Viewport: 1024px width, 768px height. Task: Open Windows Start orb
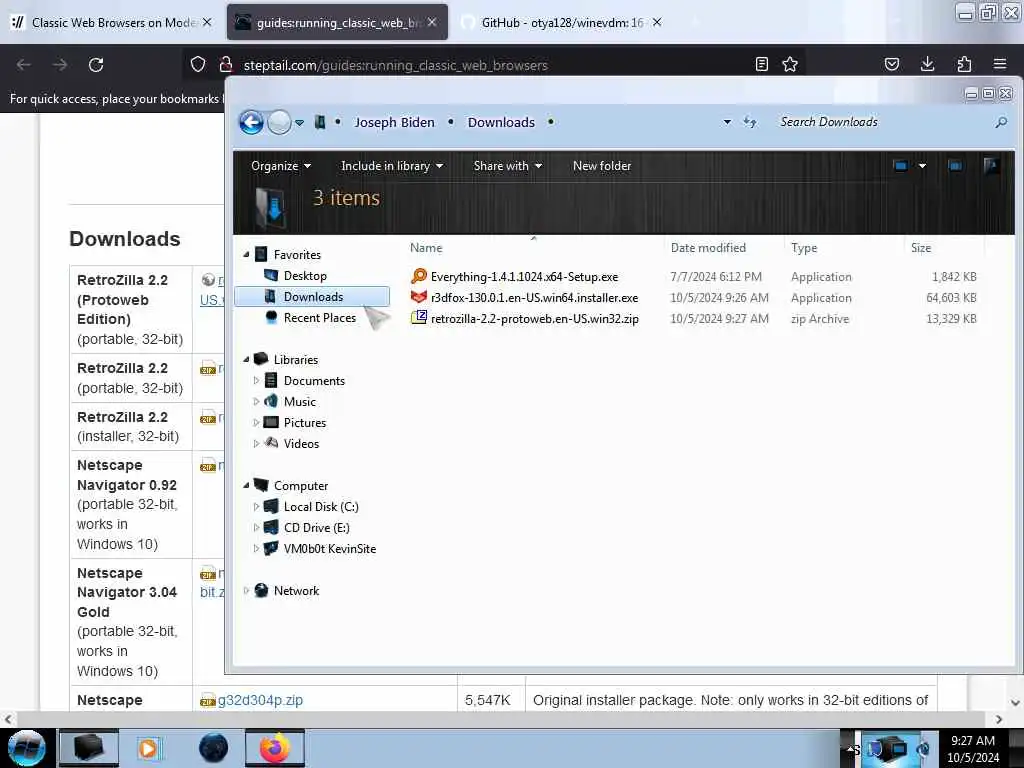27,748
